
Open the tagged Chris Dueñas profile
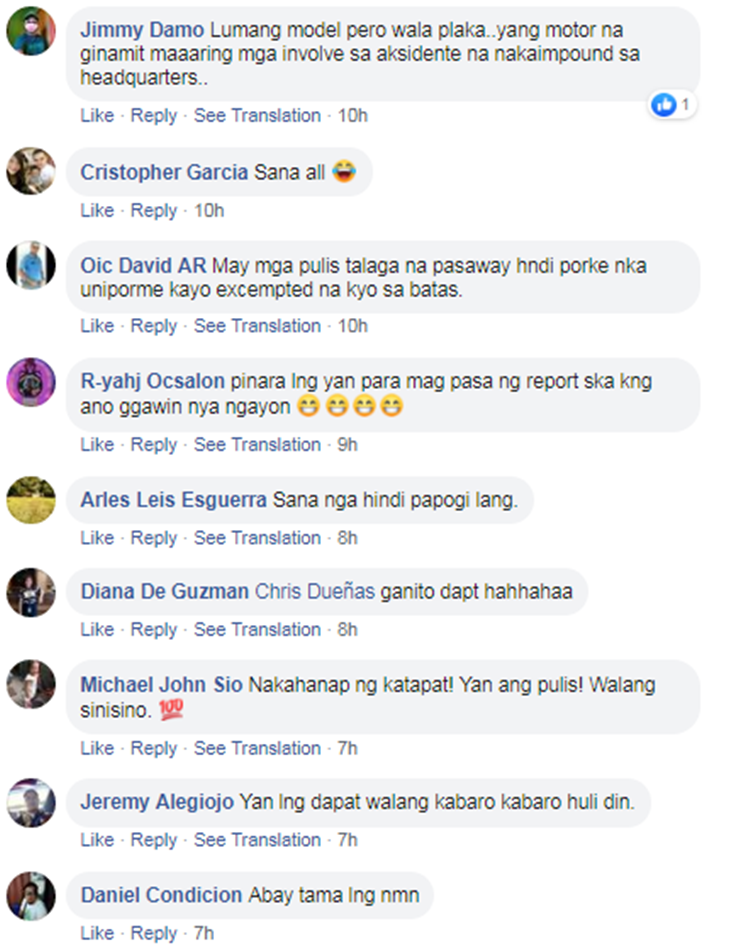[x=315, y=591]
